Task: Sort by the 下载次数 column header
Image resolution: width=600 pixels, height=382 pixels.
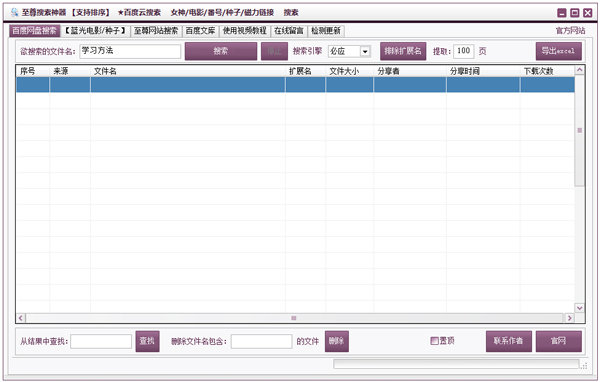Action: click(x=547, y=71)
